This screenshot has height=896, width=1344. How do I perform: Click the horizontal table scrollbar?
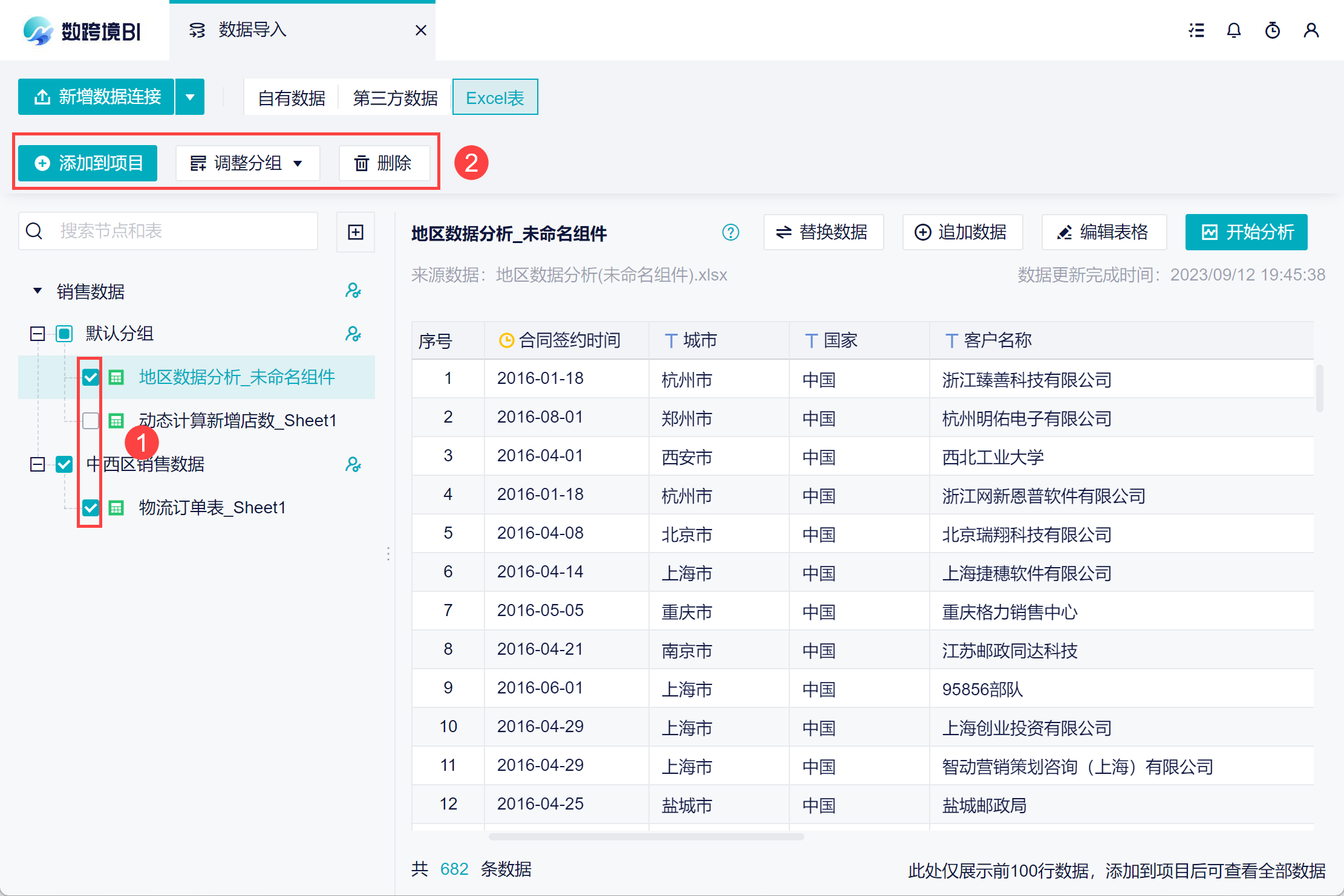[x=646, y=837]
